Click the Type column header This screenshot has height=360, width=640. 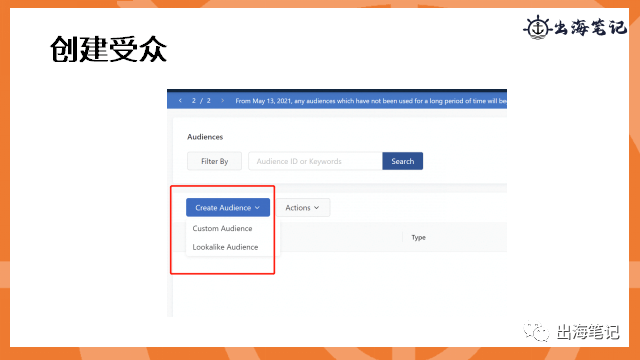(418, 238)
